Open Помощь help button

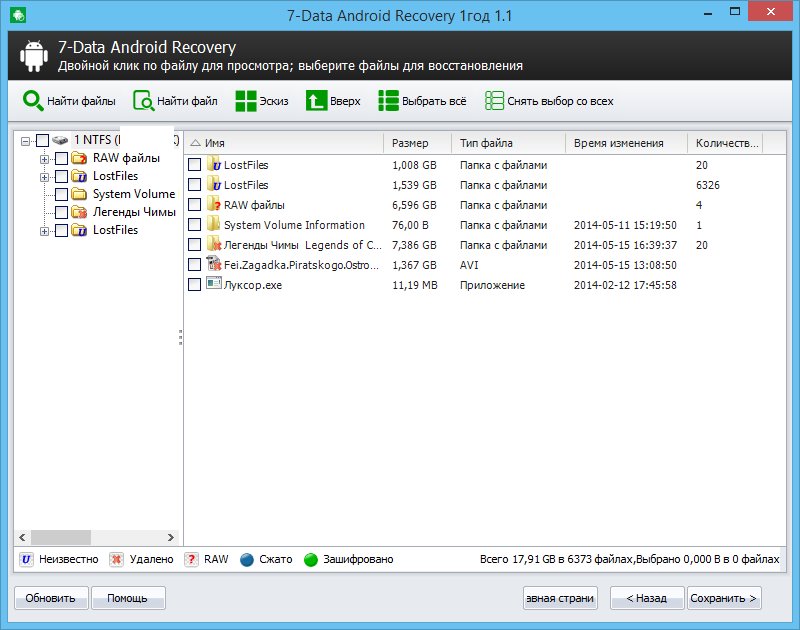(x=128, y=598)
